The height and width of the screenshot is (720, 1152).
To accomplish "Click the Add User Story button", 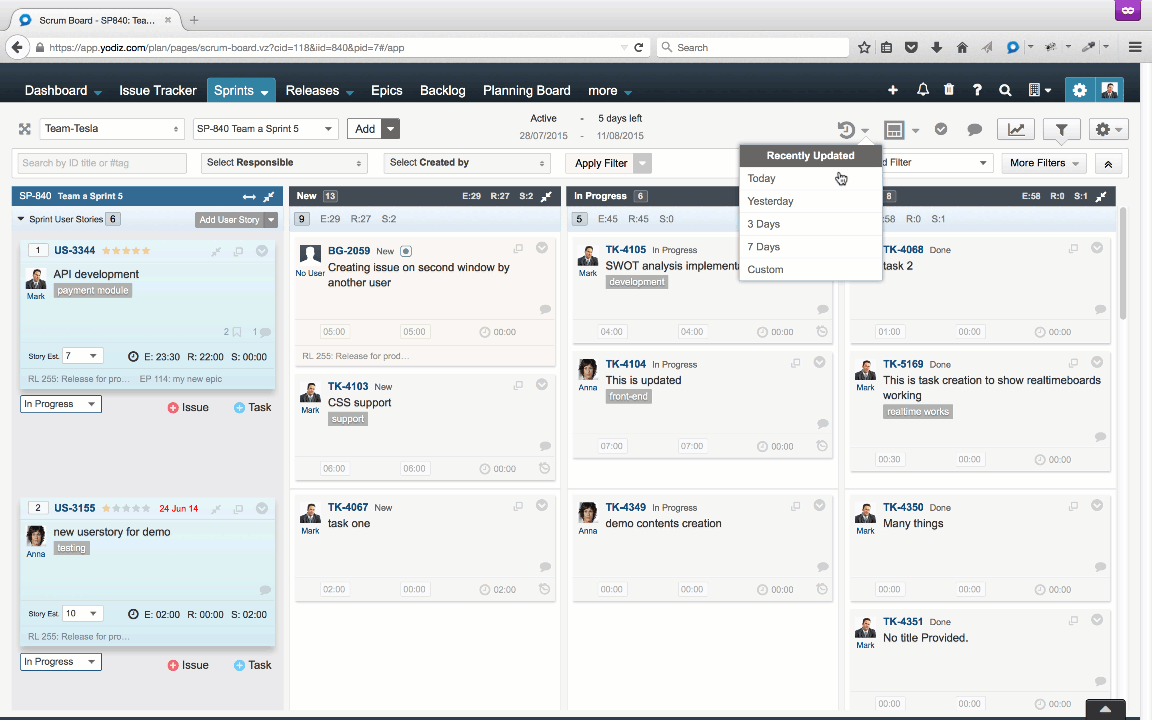I will click(229, 220).
